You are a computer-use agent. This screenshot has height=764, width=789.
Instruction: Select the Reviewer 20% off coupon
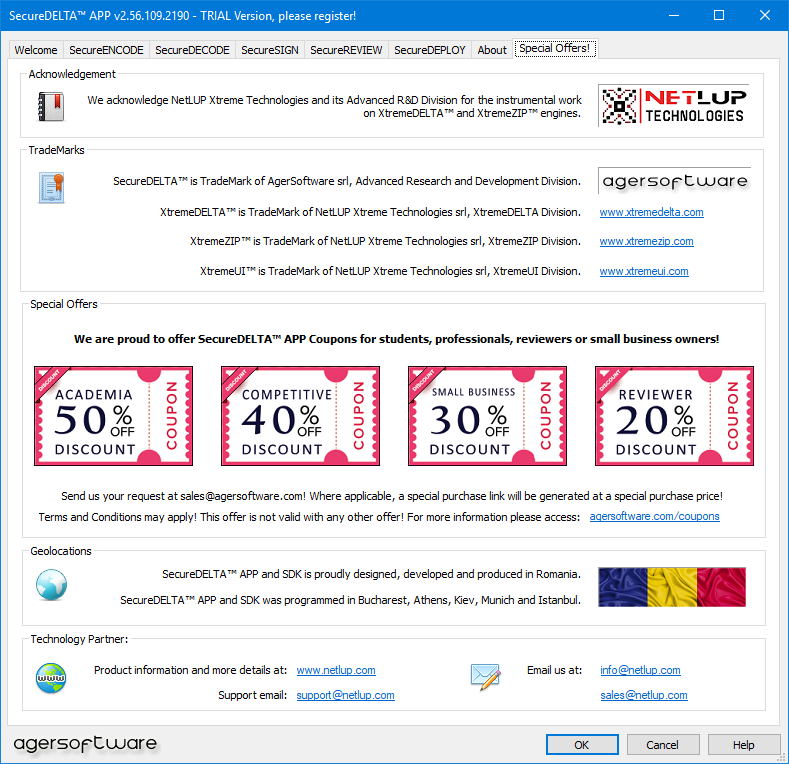click(x=674, y=416)
